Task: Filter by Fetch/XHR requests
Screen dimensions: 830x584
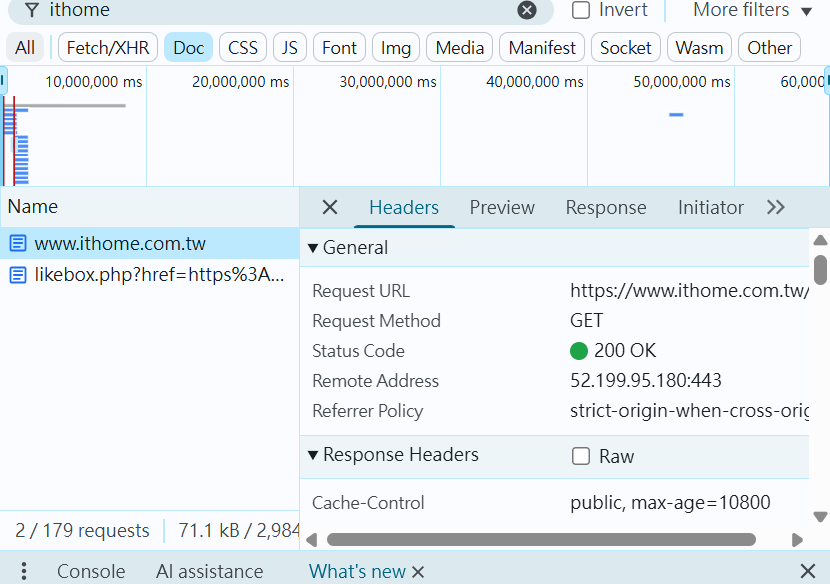Action: [x=108, y=48]
